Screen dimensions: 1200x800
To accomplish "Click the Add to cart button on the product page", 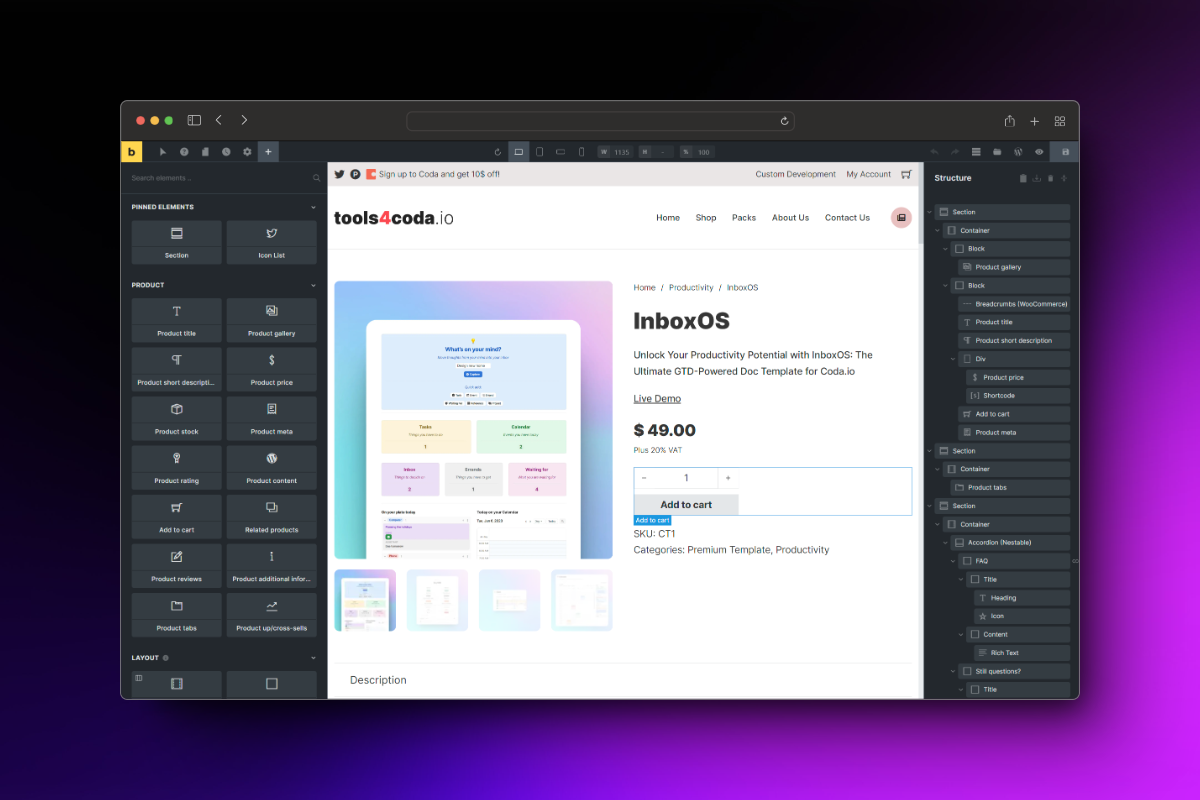I will [686, 505].
